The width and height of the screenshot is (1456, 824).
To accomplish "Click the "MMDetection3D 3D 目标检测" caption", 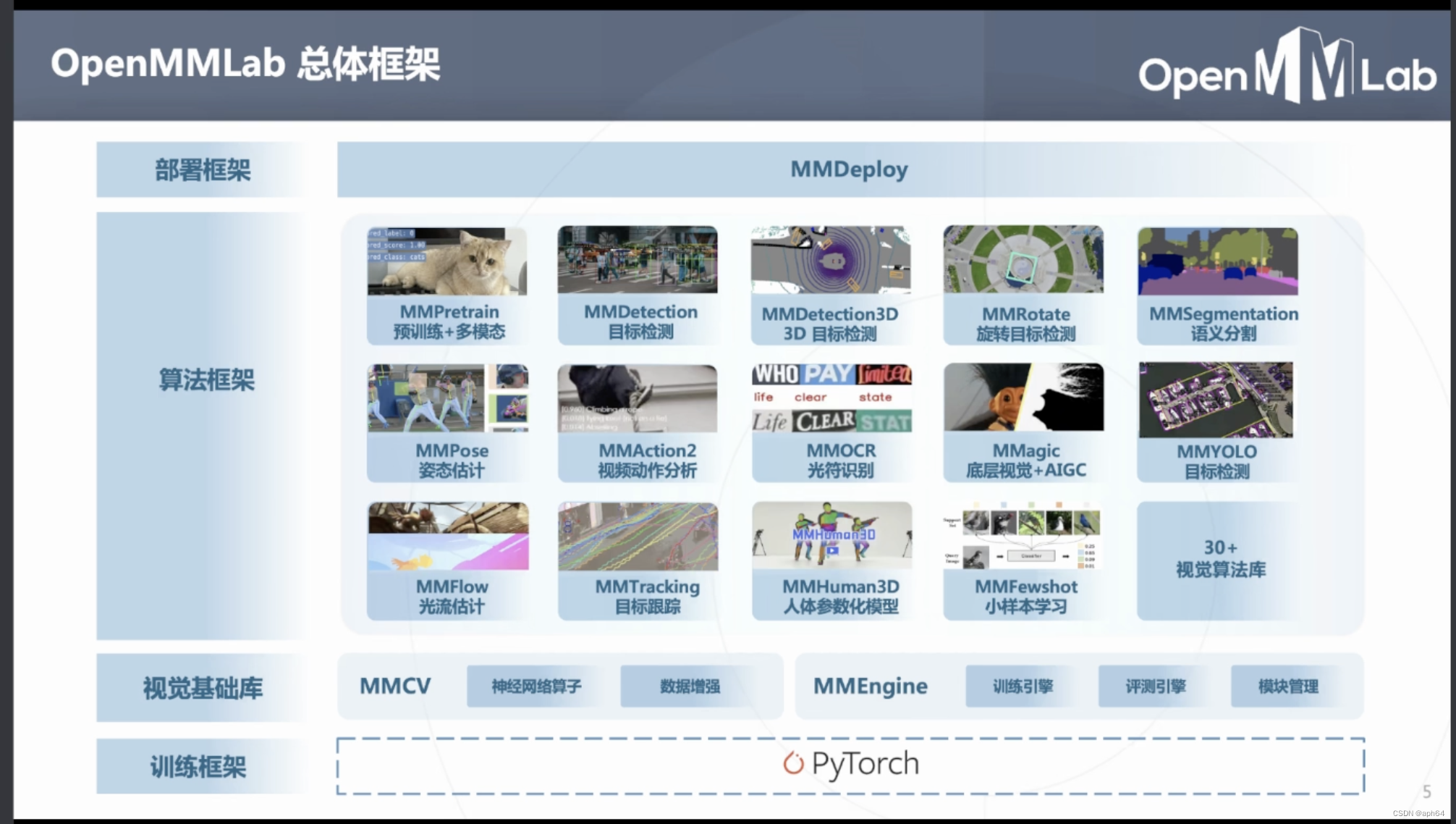I will tap(830, 324).
